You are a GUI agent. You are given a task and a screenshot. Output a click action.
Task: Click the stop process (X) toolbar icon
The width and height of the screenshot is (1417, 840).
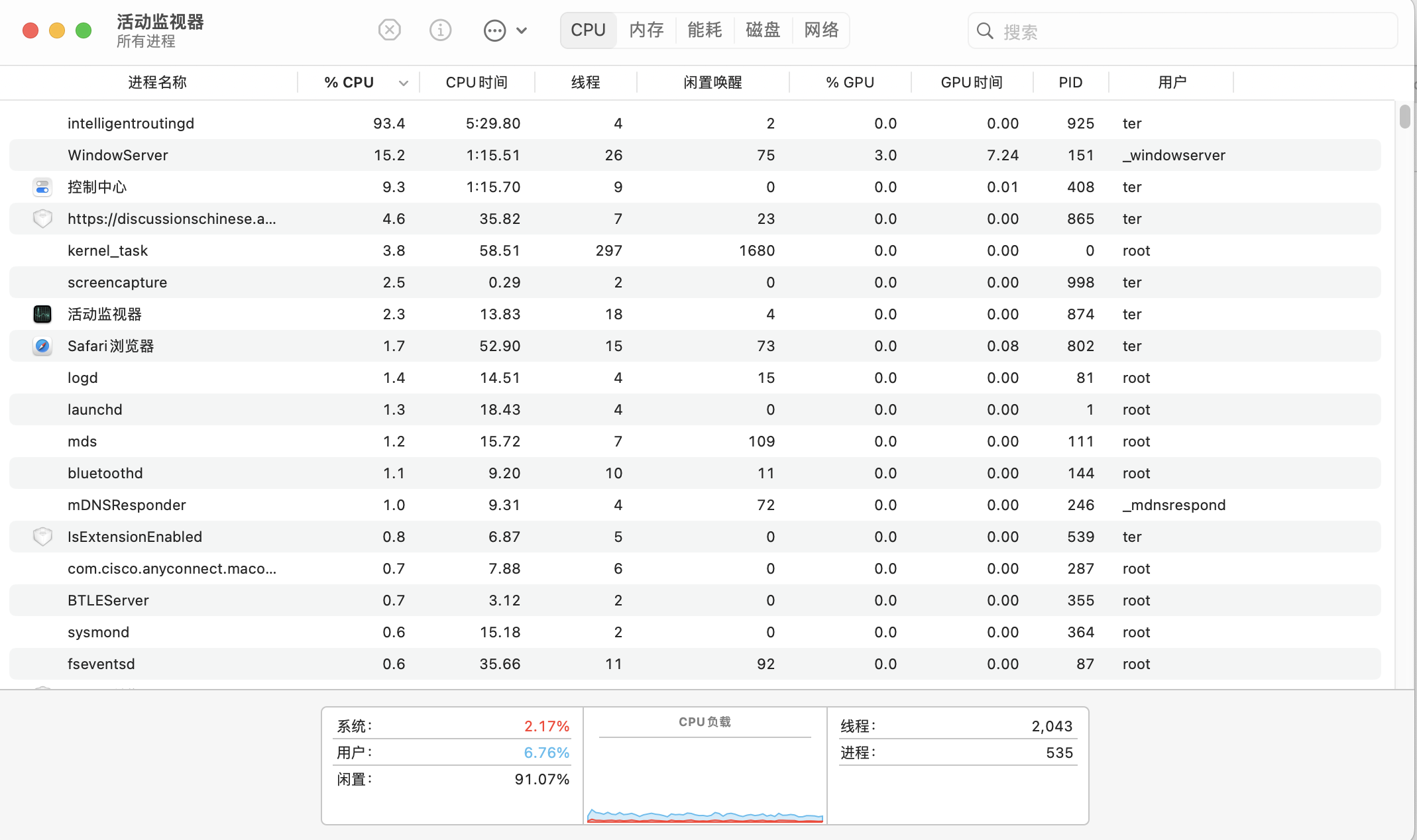389,30
